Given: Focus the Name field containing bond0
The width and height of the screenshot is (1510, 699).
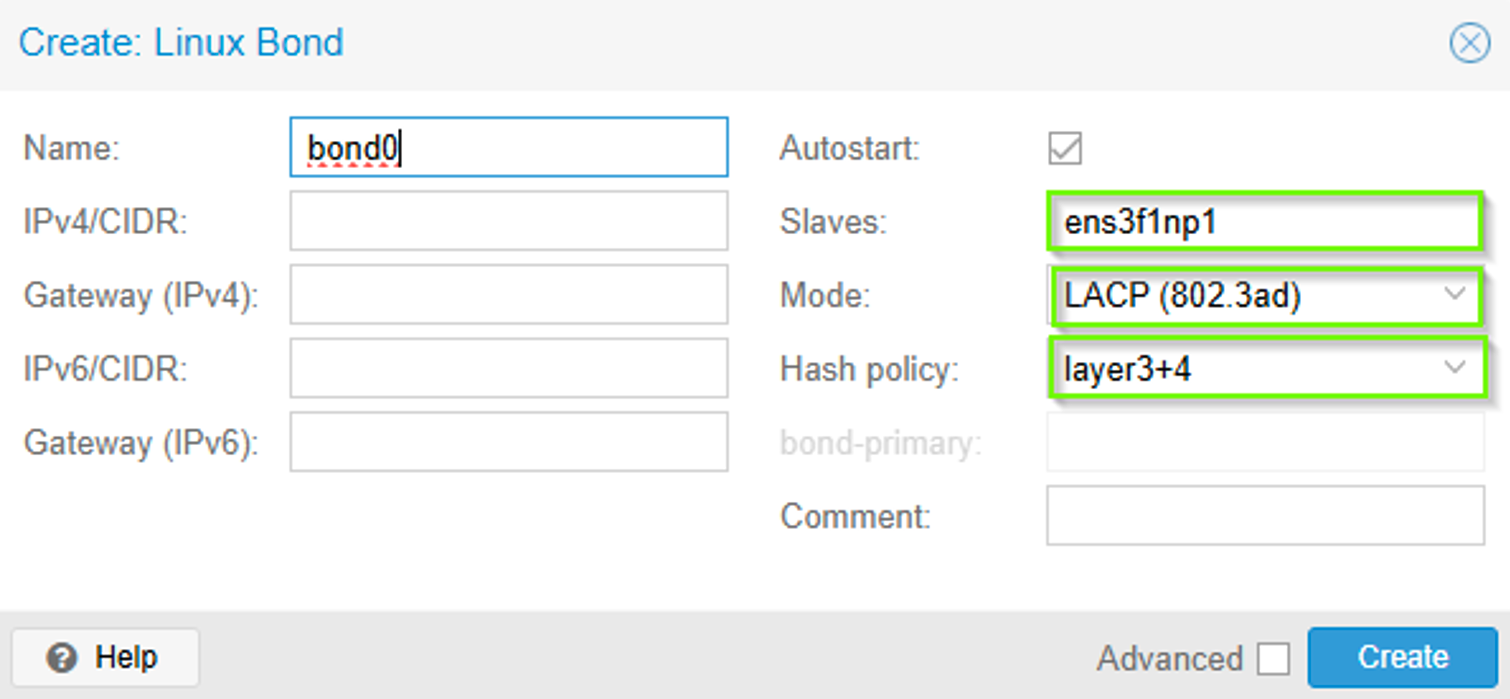Looking at the screenshot, I should [508, 148].
